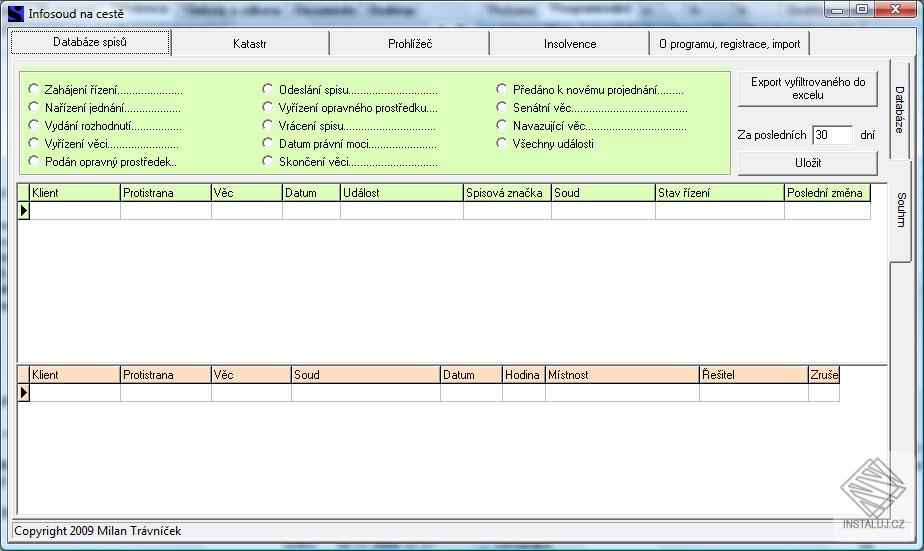
Task: Click Datum header in green table
Action: (x=311, y=193)
